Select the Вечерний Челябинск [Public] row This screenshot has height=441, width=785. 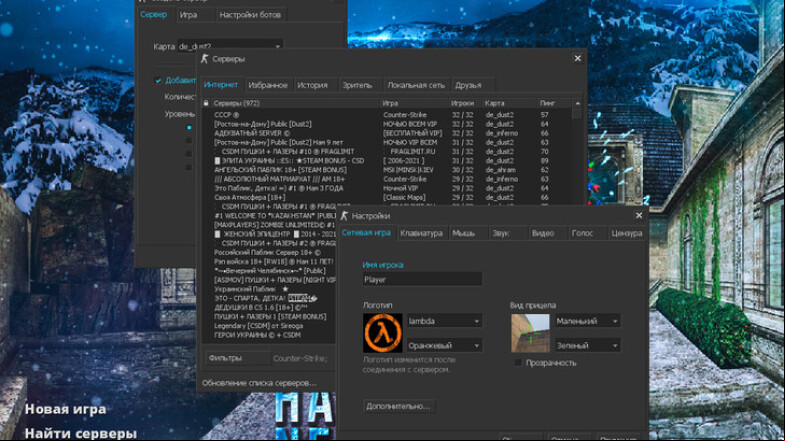269,271
